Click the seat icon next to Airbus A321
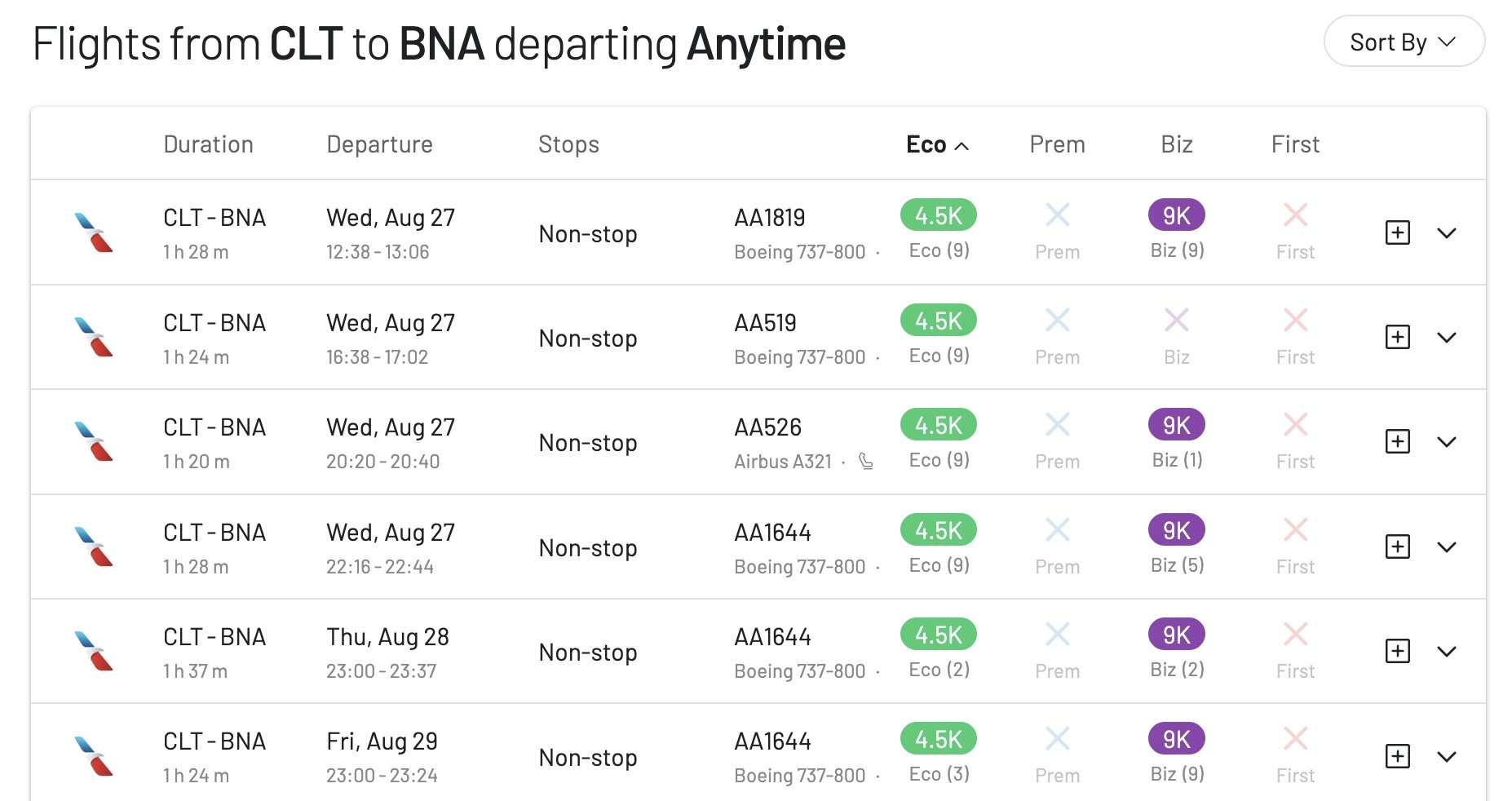 click(866, 462)
